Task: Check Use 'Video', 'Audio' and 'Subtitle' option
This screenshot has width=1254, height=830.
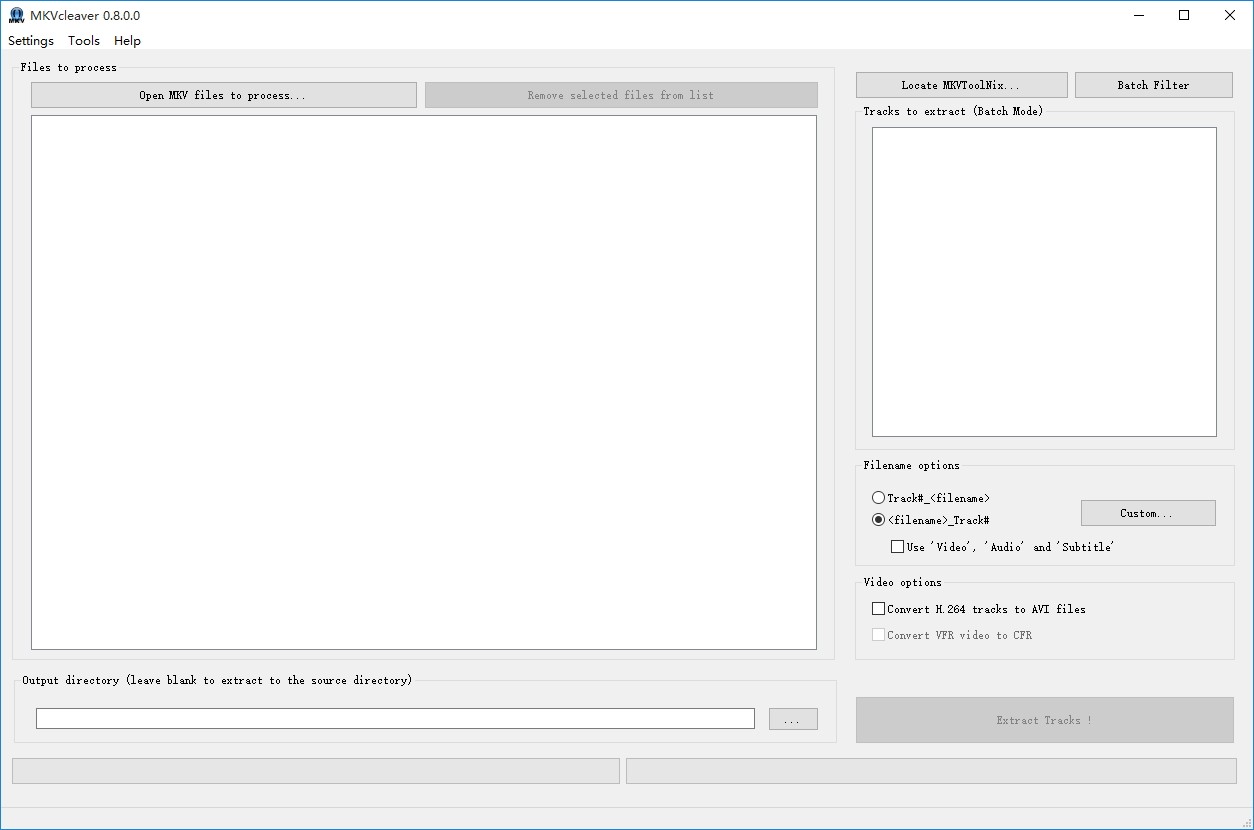Action: click(x=898, y=546)
